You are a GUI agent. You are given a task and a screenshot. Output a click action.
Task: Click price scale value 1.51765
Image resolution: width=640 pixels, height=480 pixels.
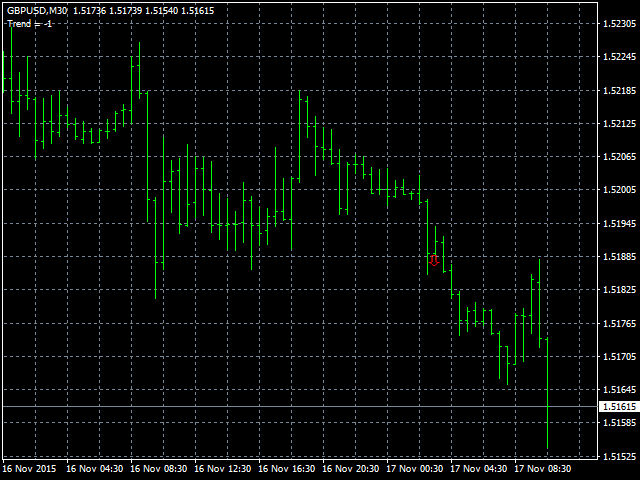click(x=619, y=323)
